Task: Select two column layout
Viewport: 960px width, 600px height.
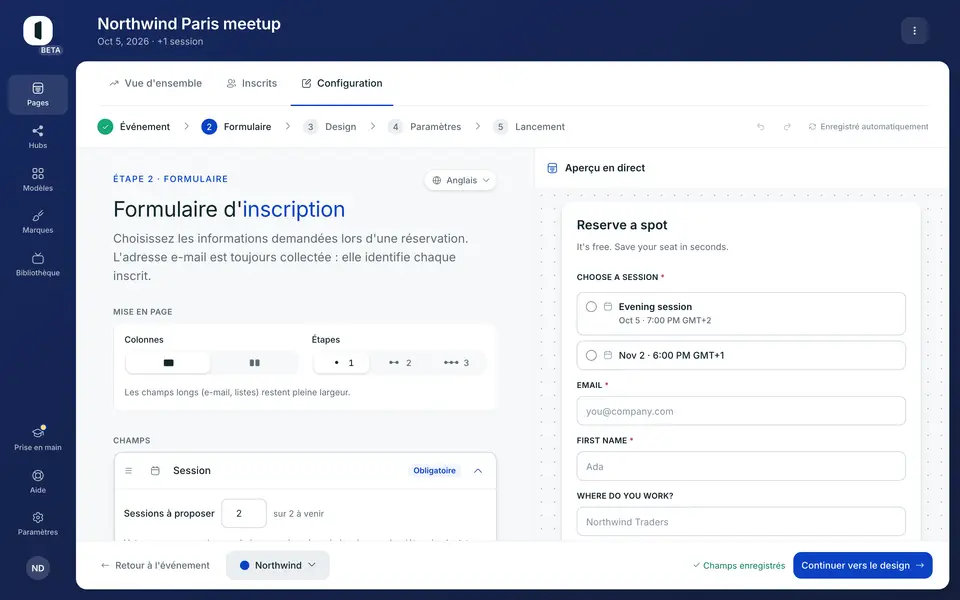Action: pos(255,362)
